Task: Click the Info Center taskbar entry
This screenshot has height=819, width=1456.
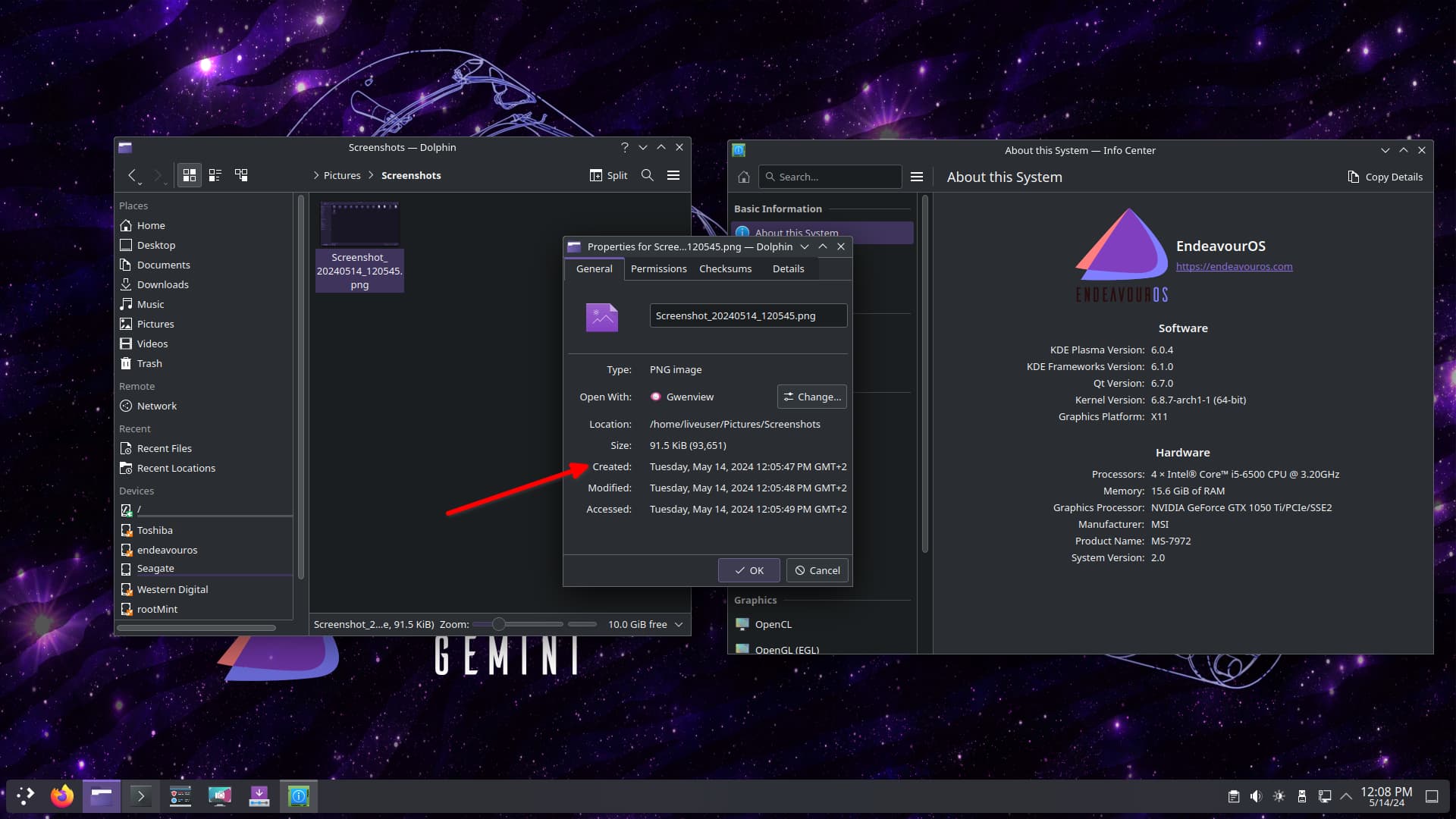Action: point(299,795)
